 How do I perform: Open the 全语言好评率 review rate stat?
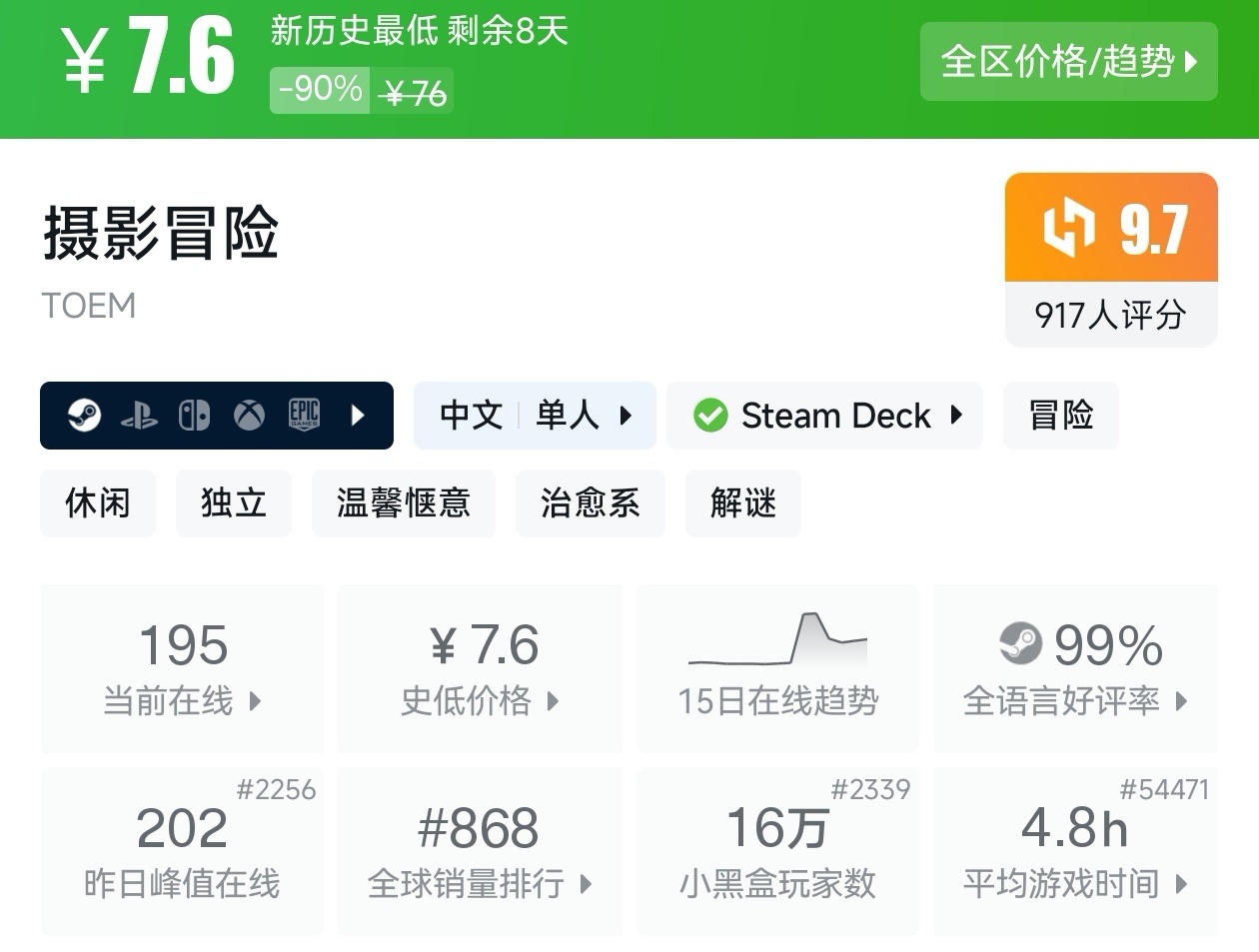coord(1075,668)
